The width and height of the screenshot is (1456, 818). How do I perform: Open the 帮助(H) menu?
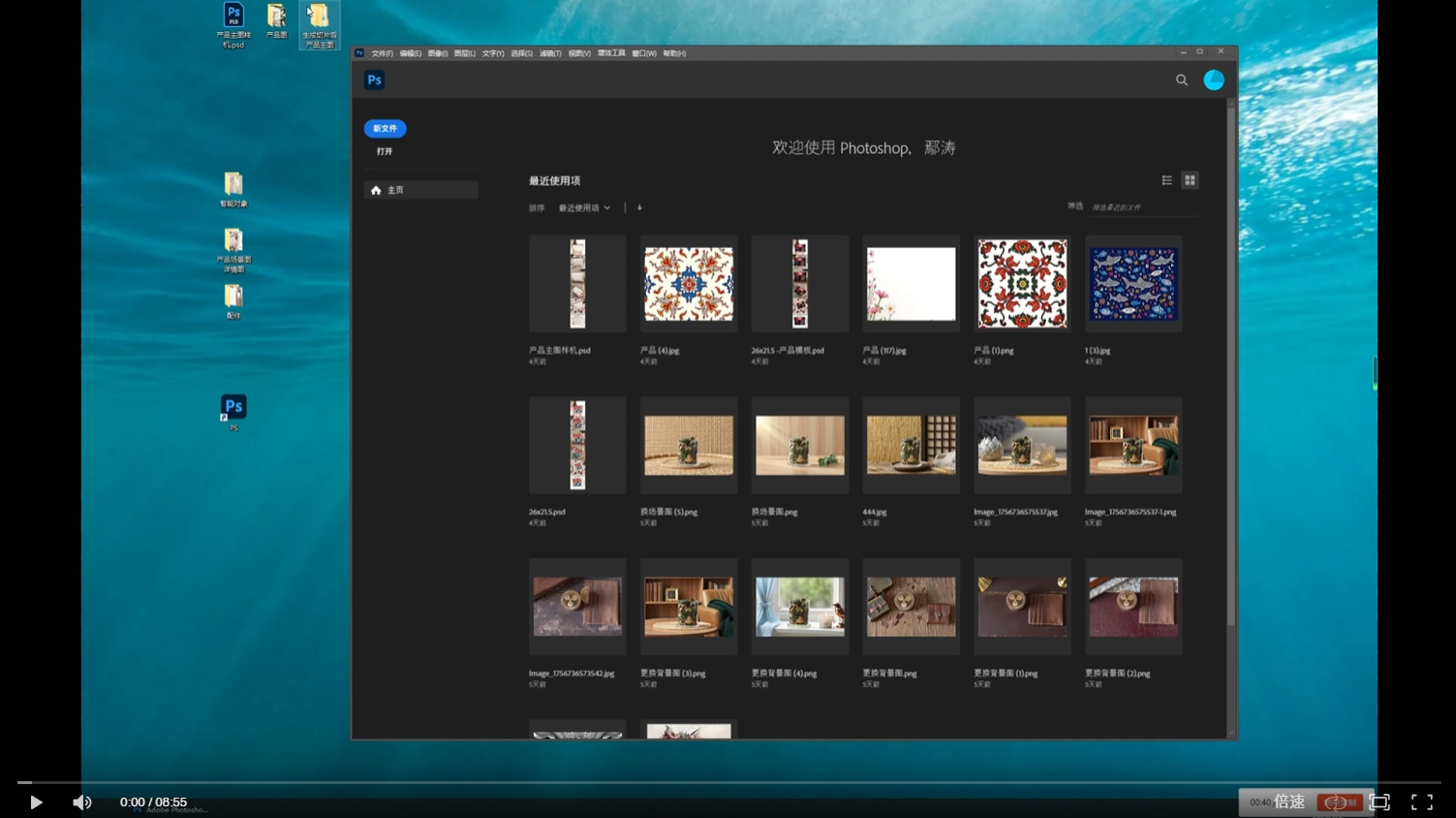click(674, 53)
